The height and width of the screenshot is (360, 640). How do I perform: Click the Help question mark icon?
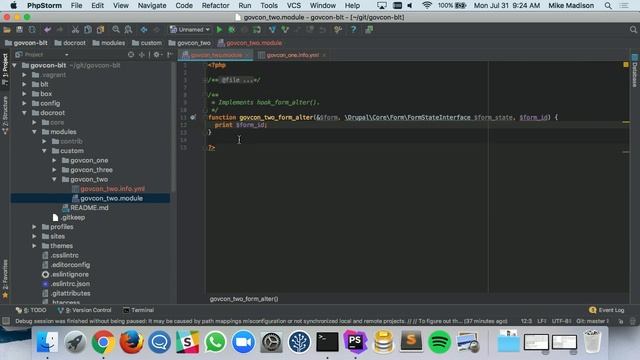point(353,30)
